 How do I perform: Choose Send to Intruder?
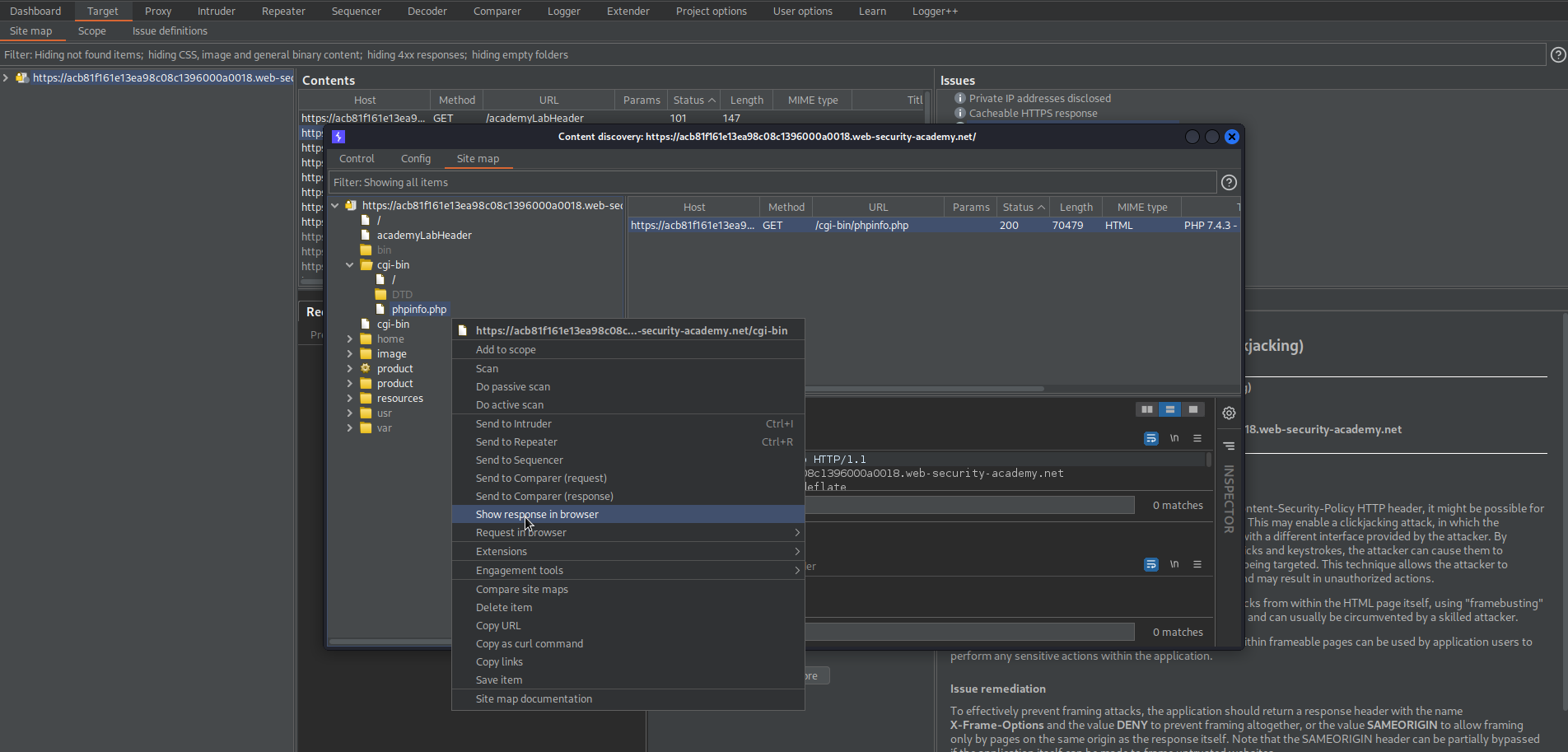point(628,424)
